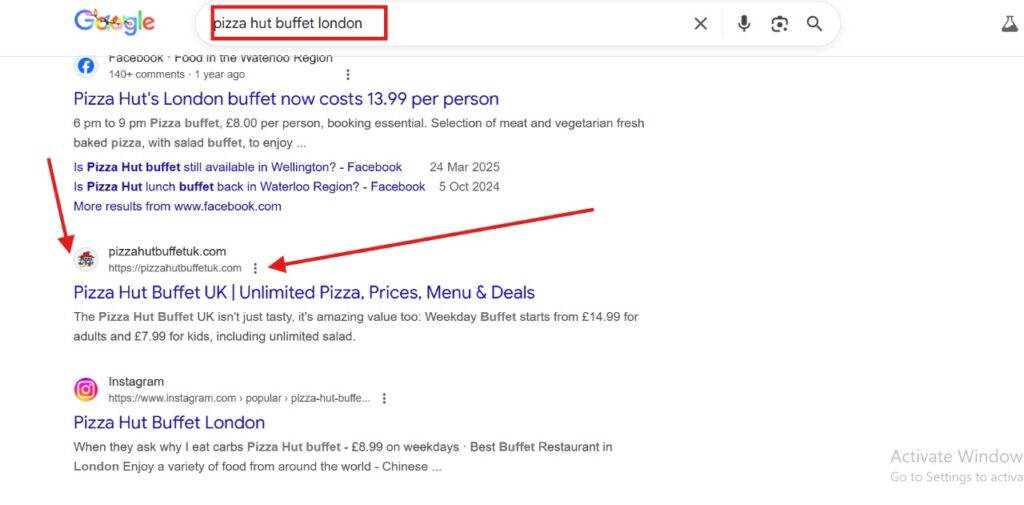Screen dimensions: 1024x505
Task: Click the magnifying glass search icon
Action: [x=815, y=24]
